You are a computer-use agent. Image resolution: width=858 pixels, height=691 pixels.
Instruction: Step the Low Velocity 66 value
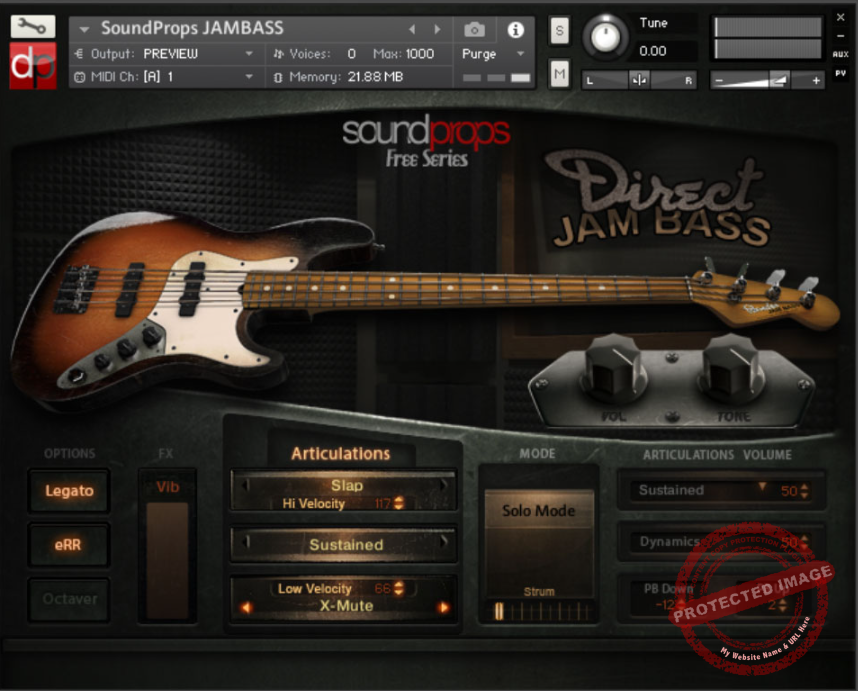click(399, 588)
